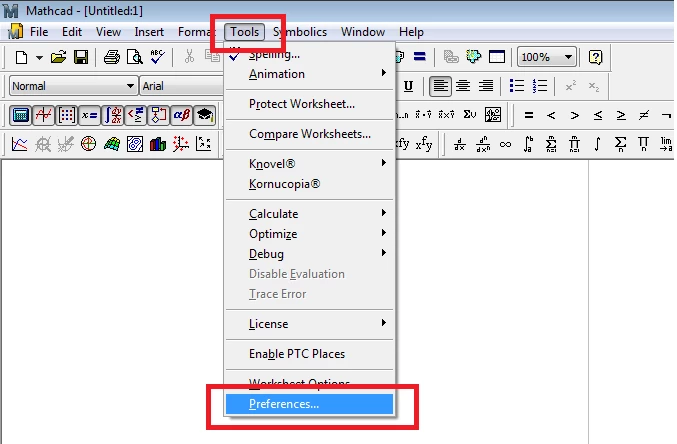This screenshot has width=677, height=444.
Task: Run spell check via the ABC checkmark icon
Action: pos(158,57)
